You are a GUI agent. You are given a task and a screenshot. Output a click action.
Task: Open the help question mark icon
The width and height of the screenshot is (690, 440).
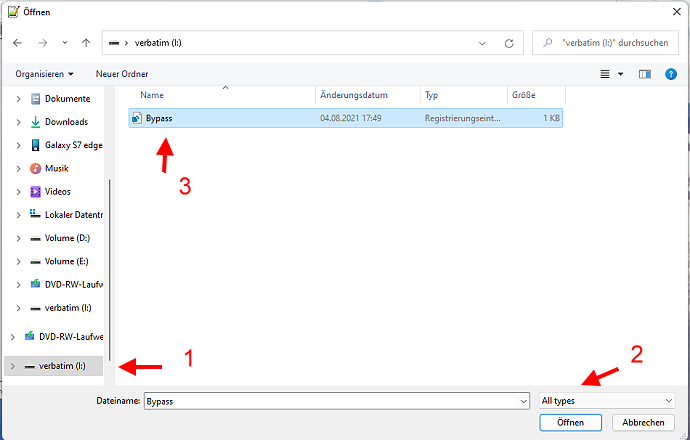pos(671,74)
